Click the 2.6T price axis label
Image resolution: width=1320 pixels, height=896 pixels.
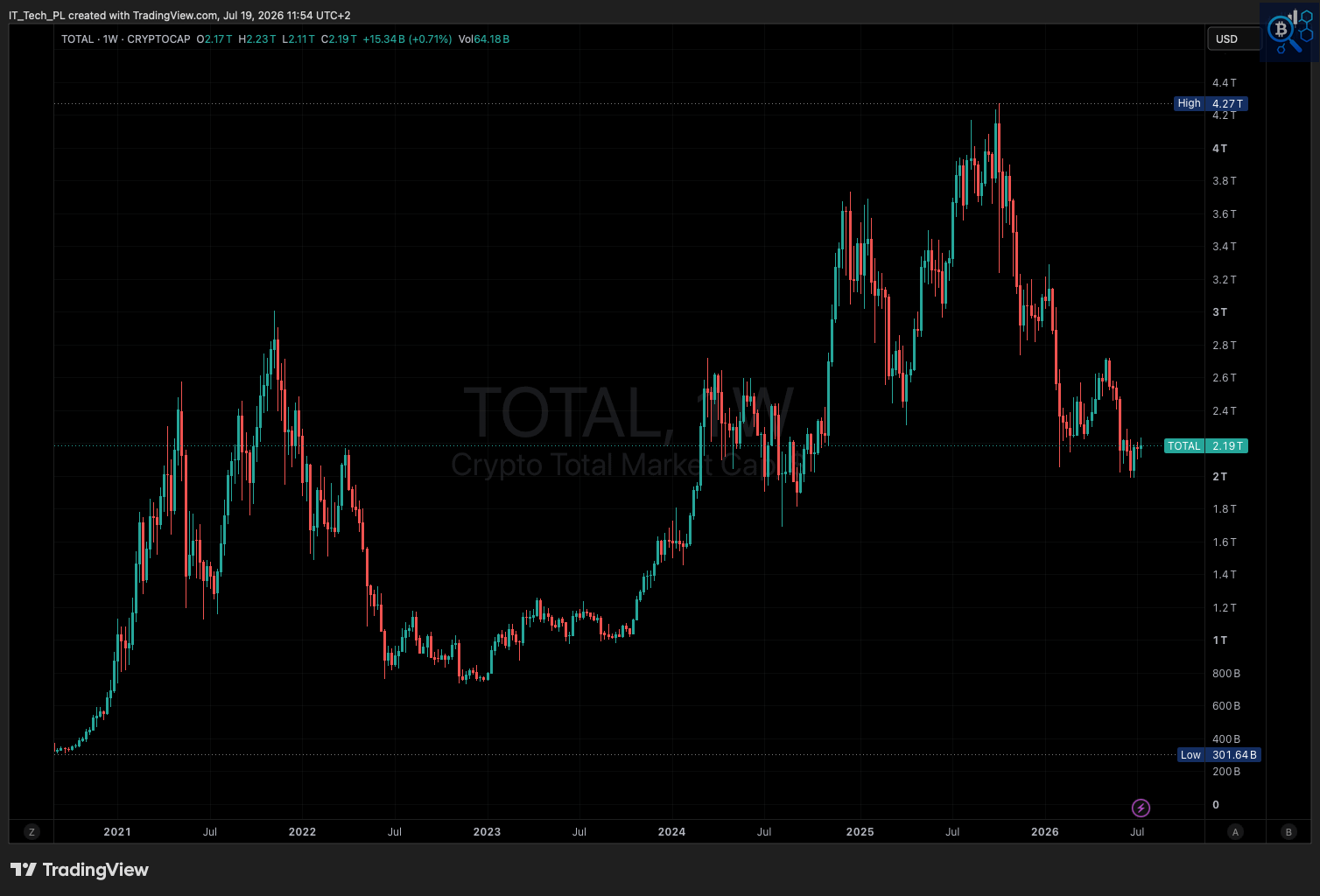click(x=1225, y=378)
